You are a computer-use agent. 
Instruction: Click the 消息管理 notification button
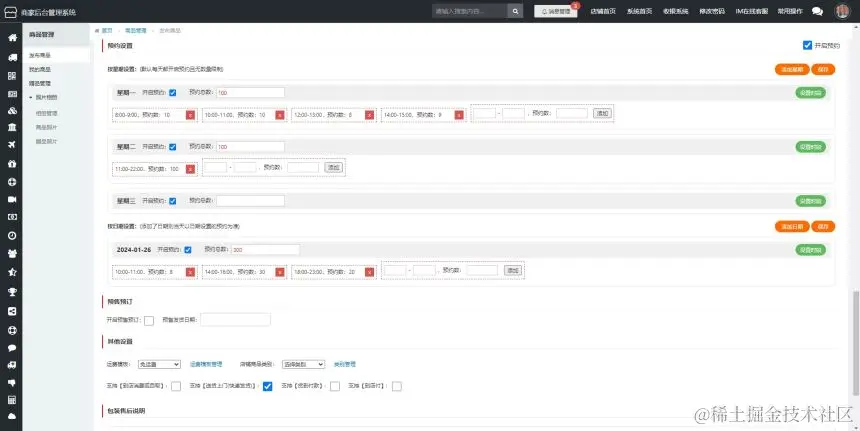point(556,12)
